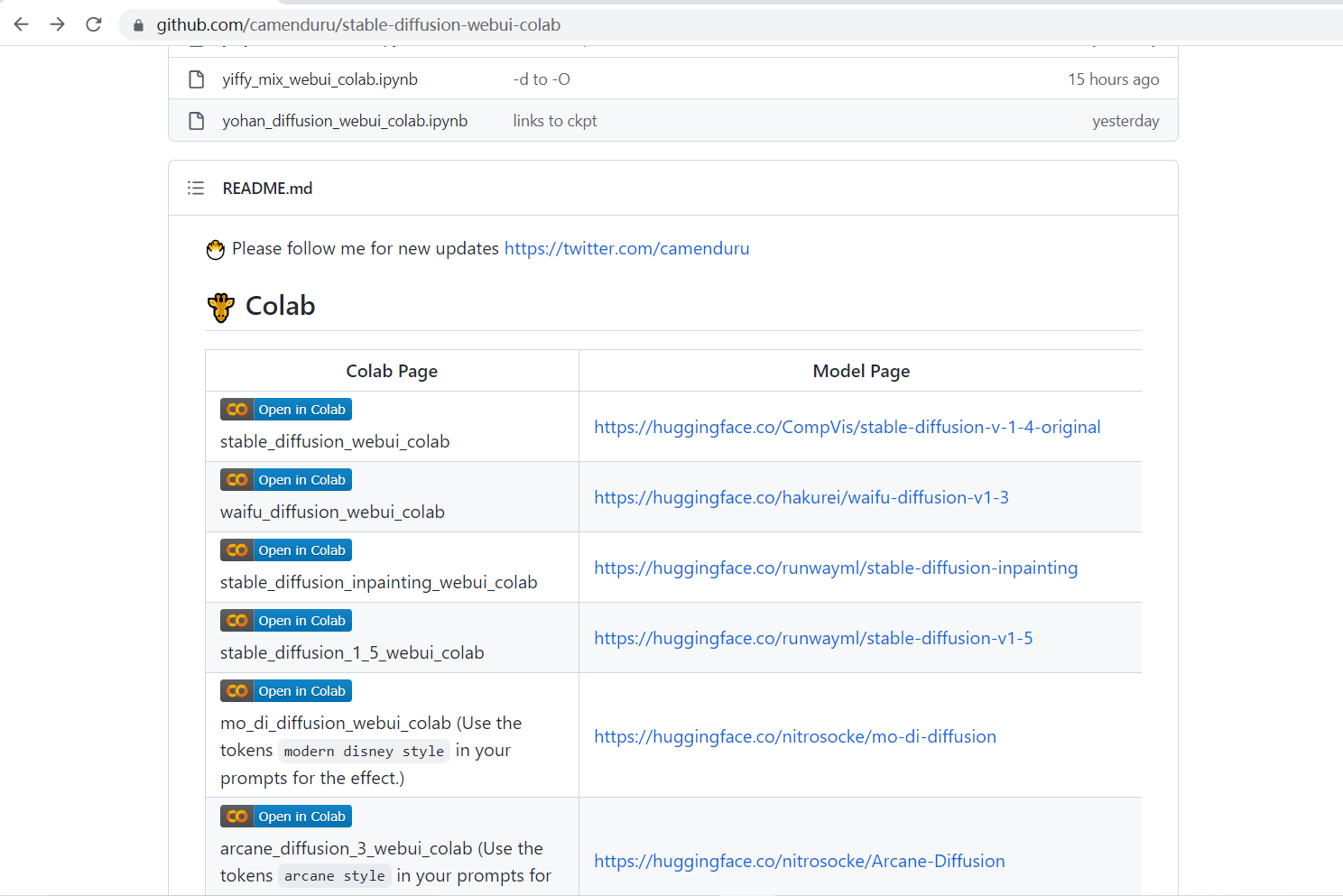1343x896 pixels.
Task: Open the file icon of yohan_diffusion_webui_colab.ipynb
Action: tap(196, 121)
